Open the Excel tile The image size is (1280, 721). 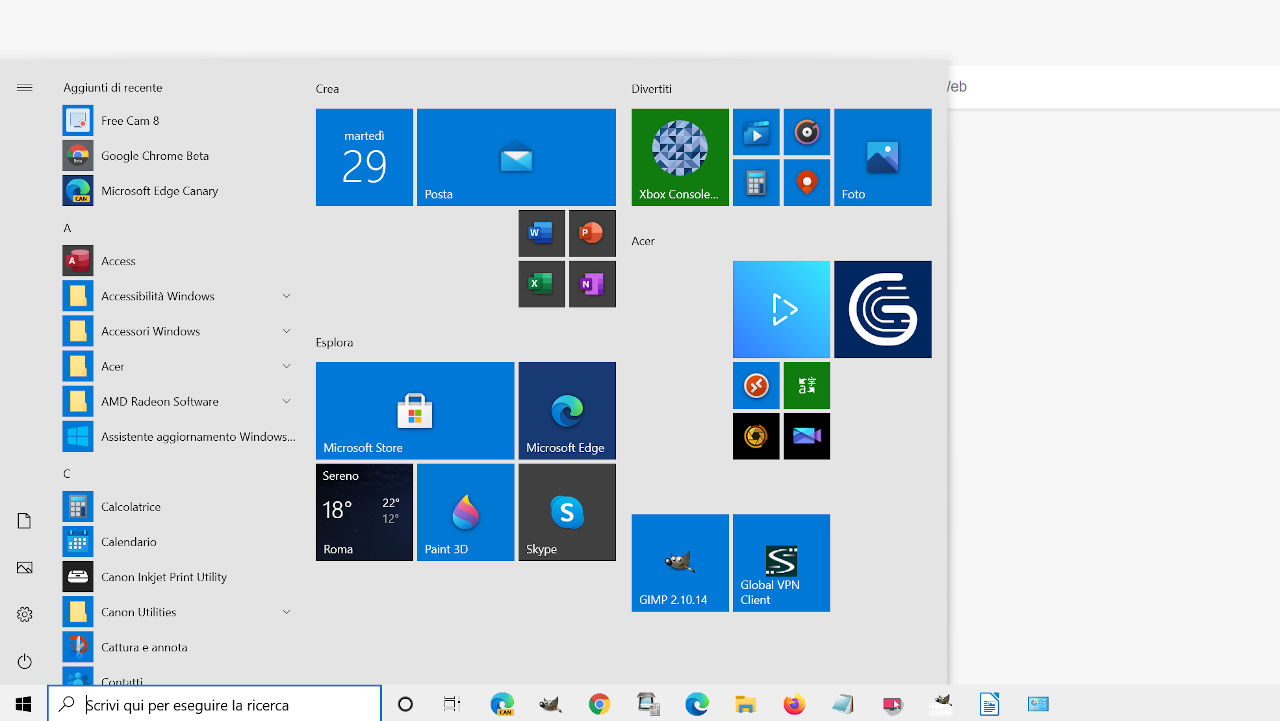[x=541, y=284]
